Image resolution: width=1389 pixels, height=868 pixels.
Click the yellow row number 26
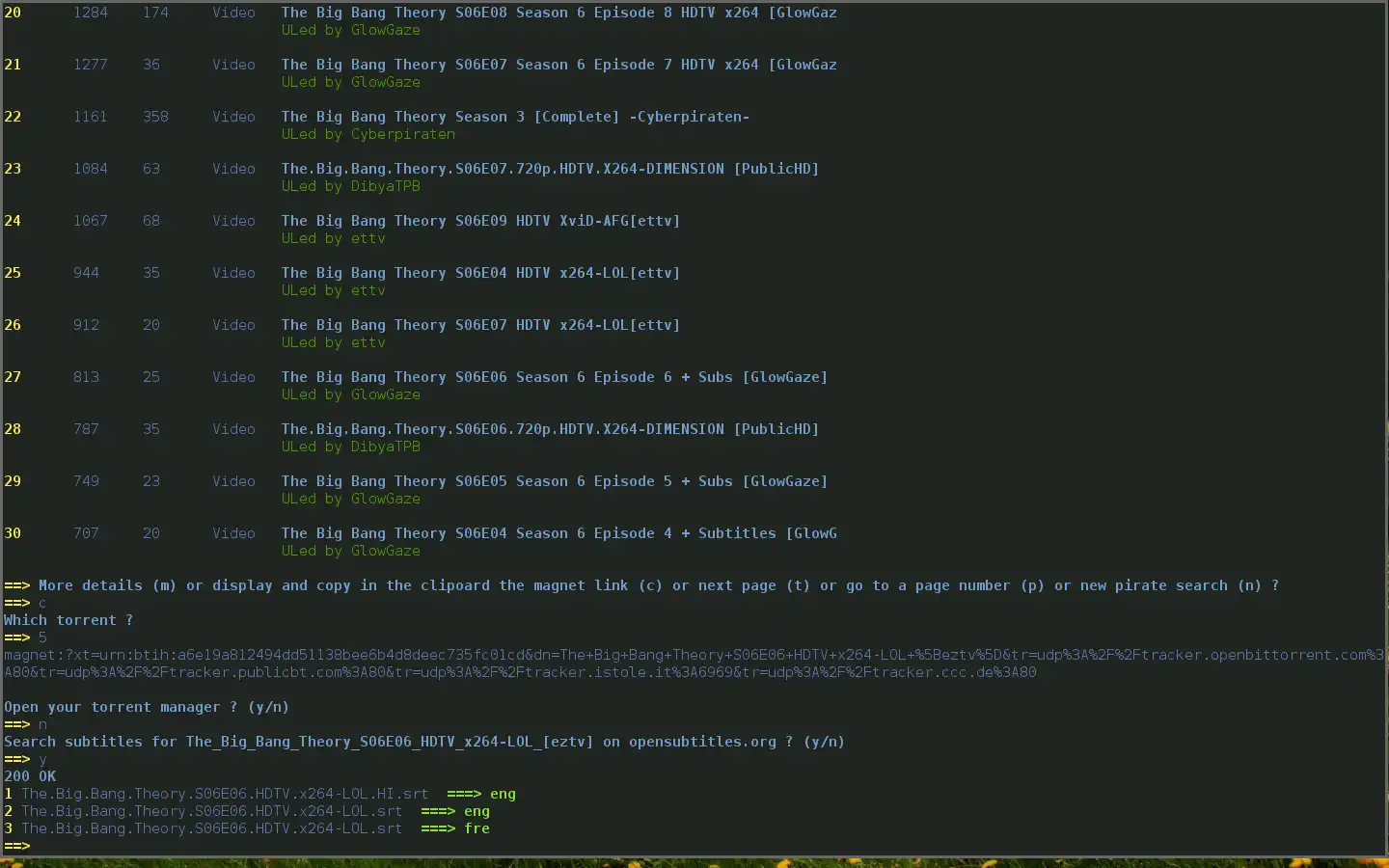(13, 325)
